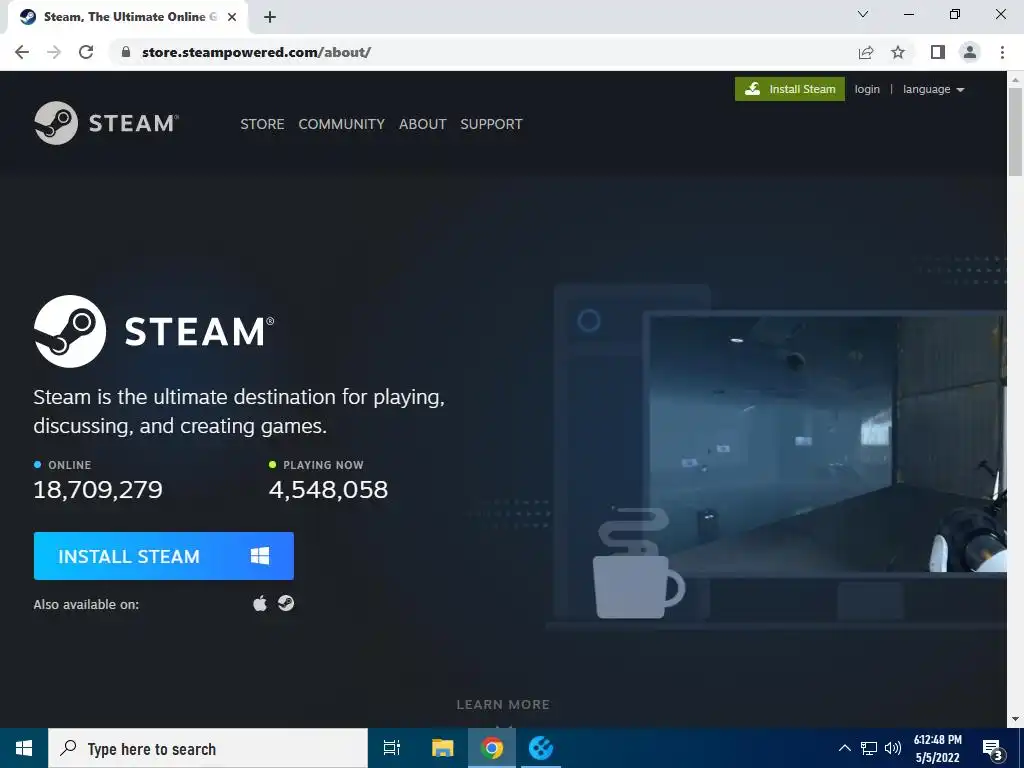Go back to the previous page
This screenshot has height=768, width=1024.
click(22, 52)
